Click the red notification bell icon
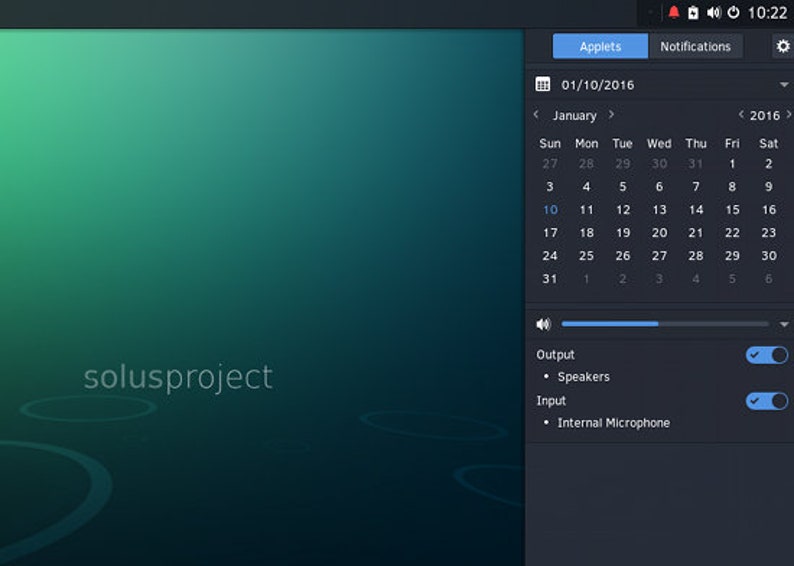Screen dimensions: 794x566 (x=673, y=13)
